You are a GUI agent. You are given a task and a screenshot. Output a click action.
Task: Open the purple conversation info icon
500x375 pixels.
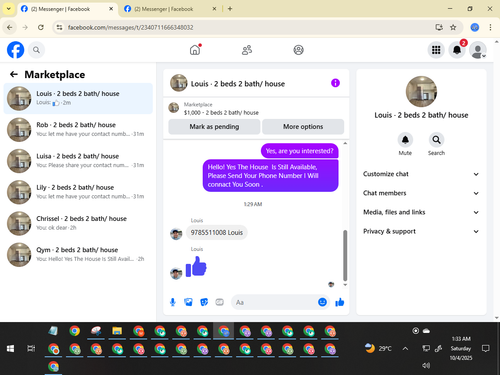335,83
